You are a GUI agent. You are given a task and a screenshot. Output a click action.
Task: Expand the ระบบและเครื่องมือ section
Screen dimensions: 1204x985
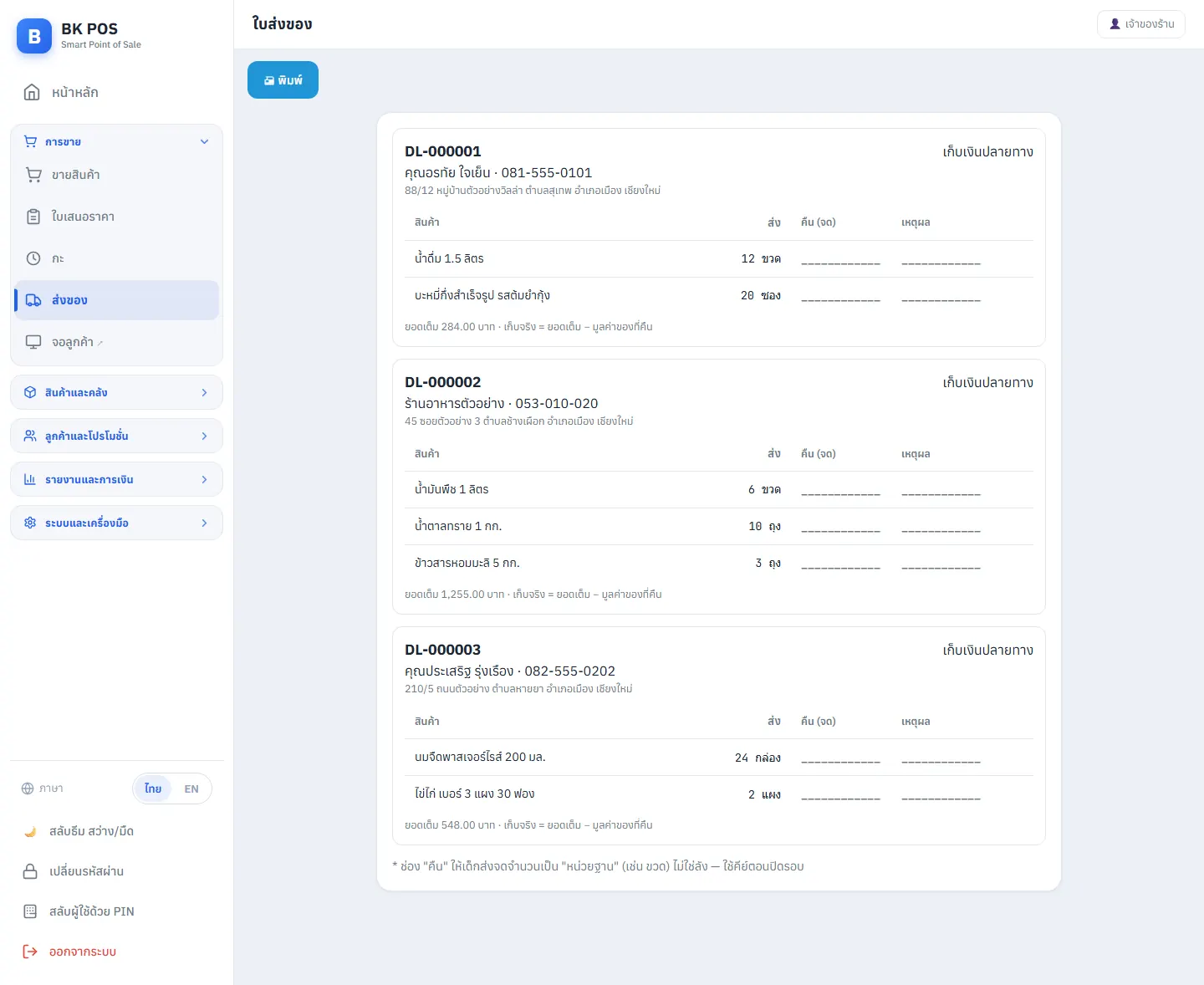tap(117, 523)
